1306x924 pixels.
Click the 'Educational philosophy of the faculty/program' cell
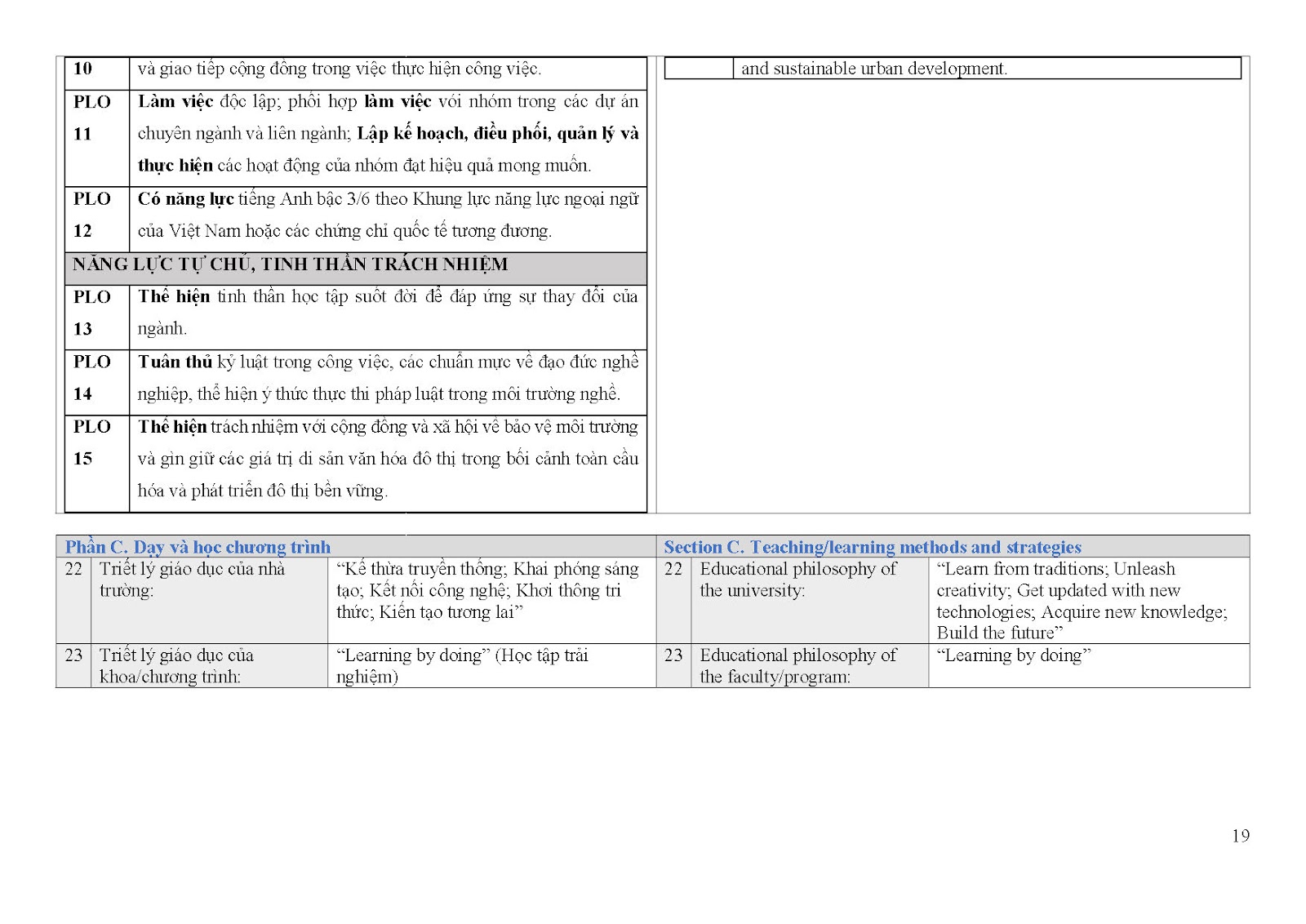[x=797, y=666]
